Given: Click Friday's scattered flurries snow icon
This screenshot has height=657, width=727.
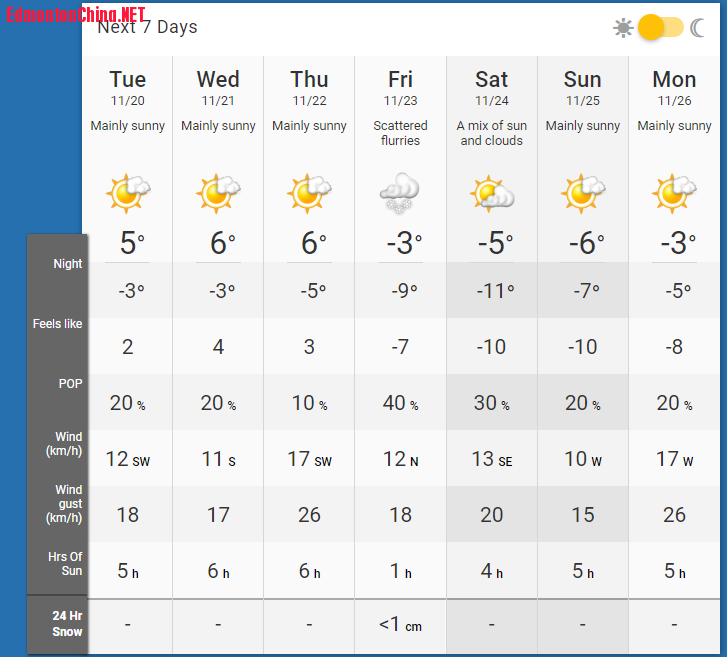Looking at the screenshot, I should pos(400,192).
